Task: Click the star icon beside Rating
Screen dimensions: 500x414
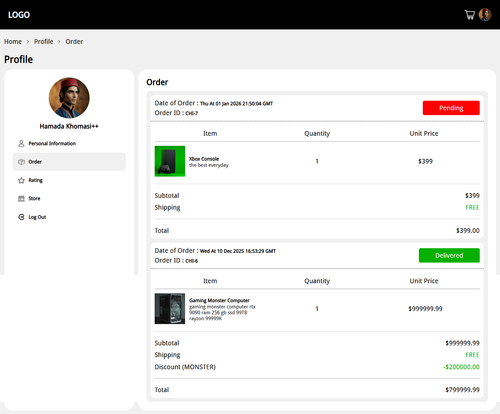Action: coord(21,180)
